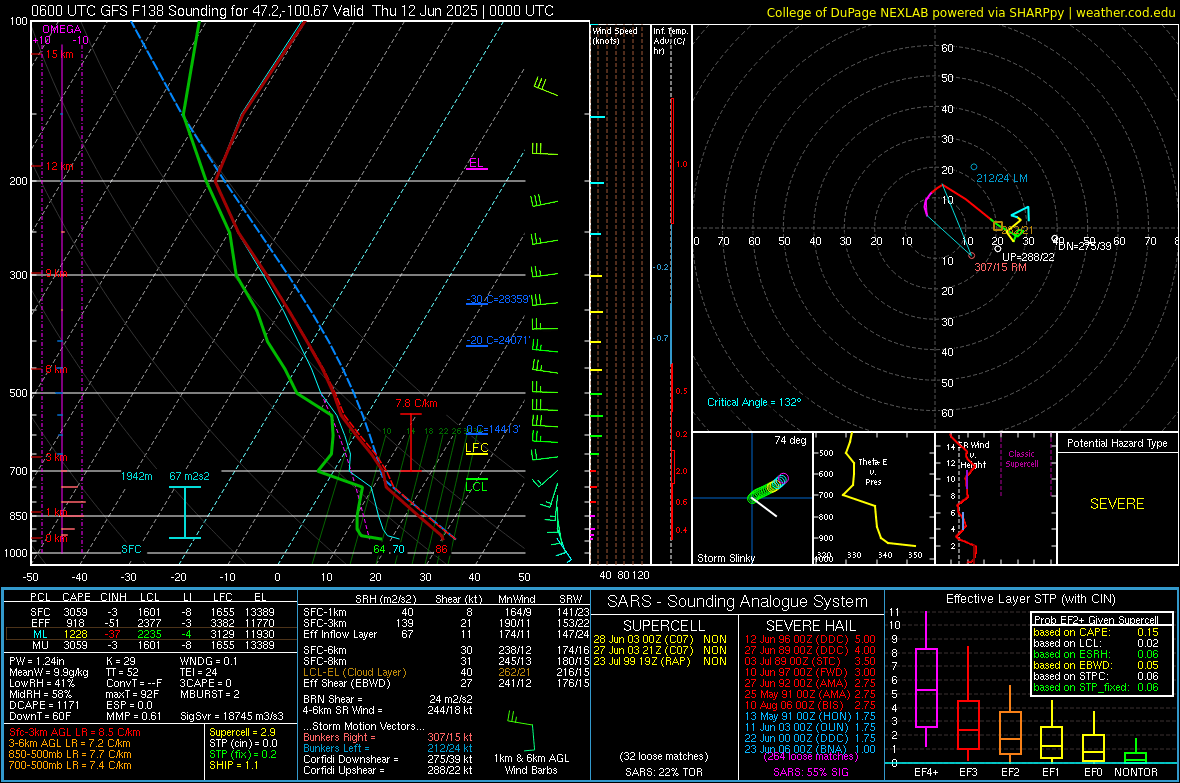
Task: Click the Classic Supercell annotation
Action: pyautogui.click(x=1022, y=459)
